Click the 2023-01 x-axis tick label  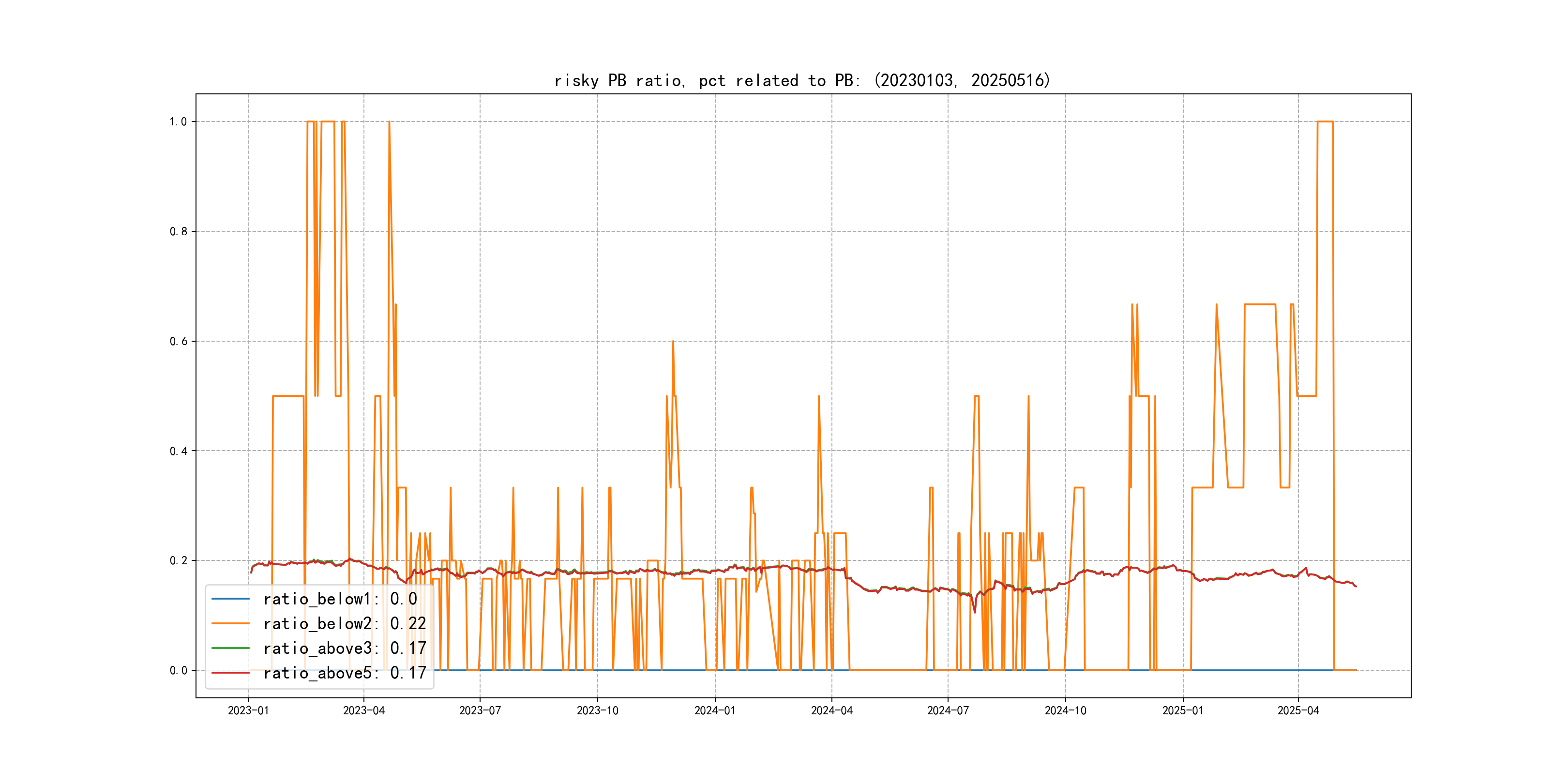[248, 710]
